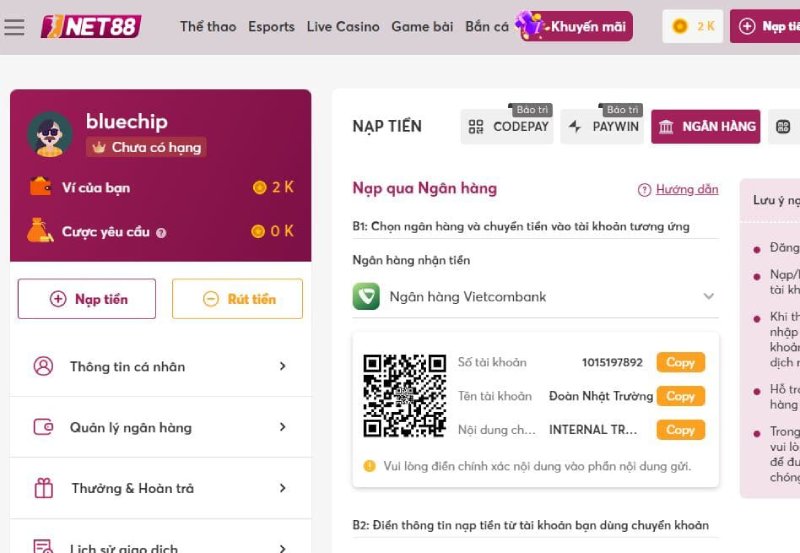Screen dimensions: 800x553
Task: Click the account number 1015197892 text
Action: [612, 363]
